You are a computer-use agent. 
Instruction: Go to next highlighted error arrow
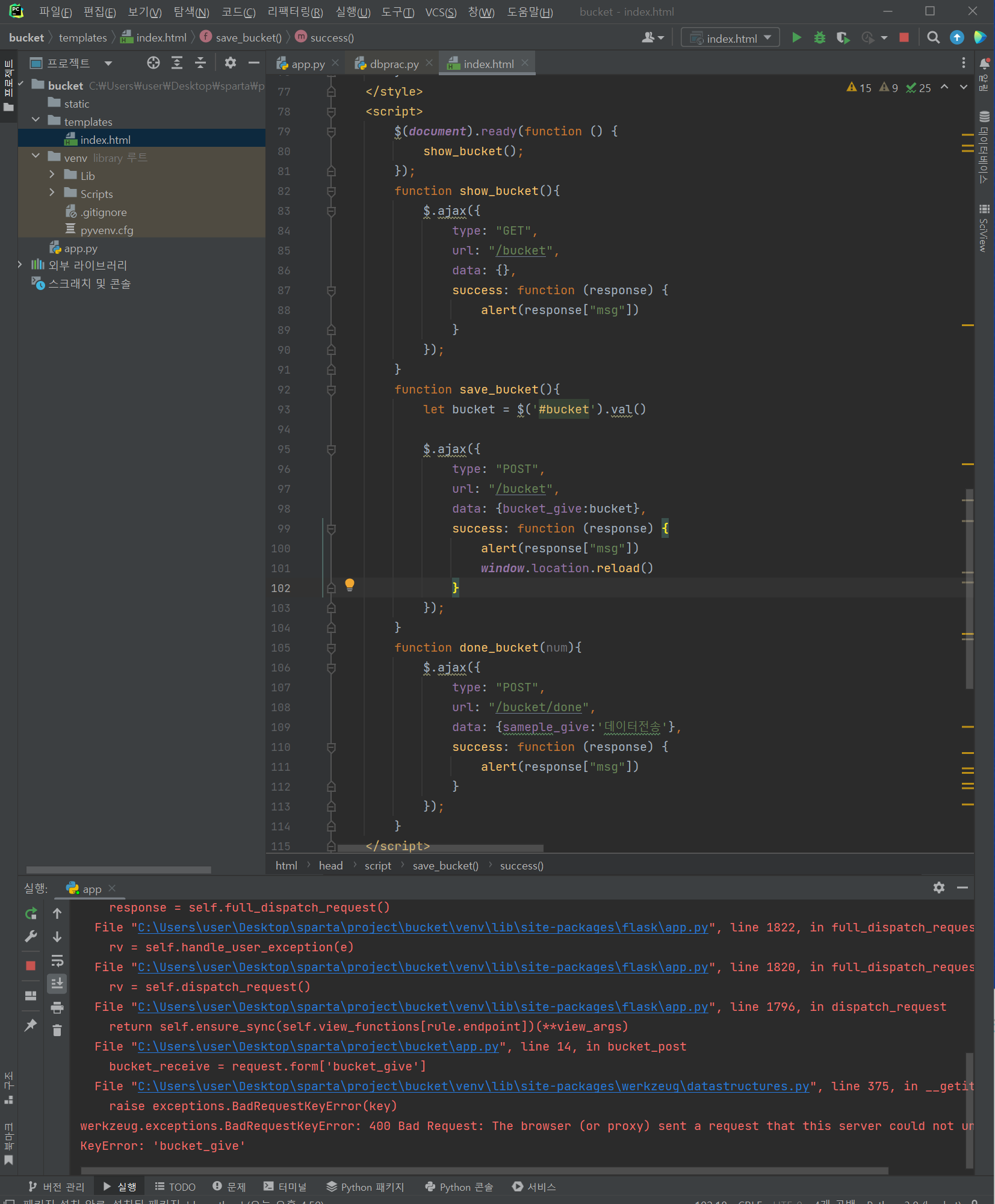964,87
